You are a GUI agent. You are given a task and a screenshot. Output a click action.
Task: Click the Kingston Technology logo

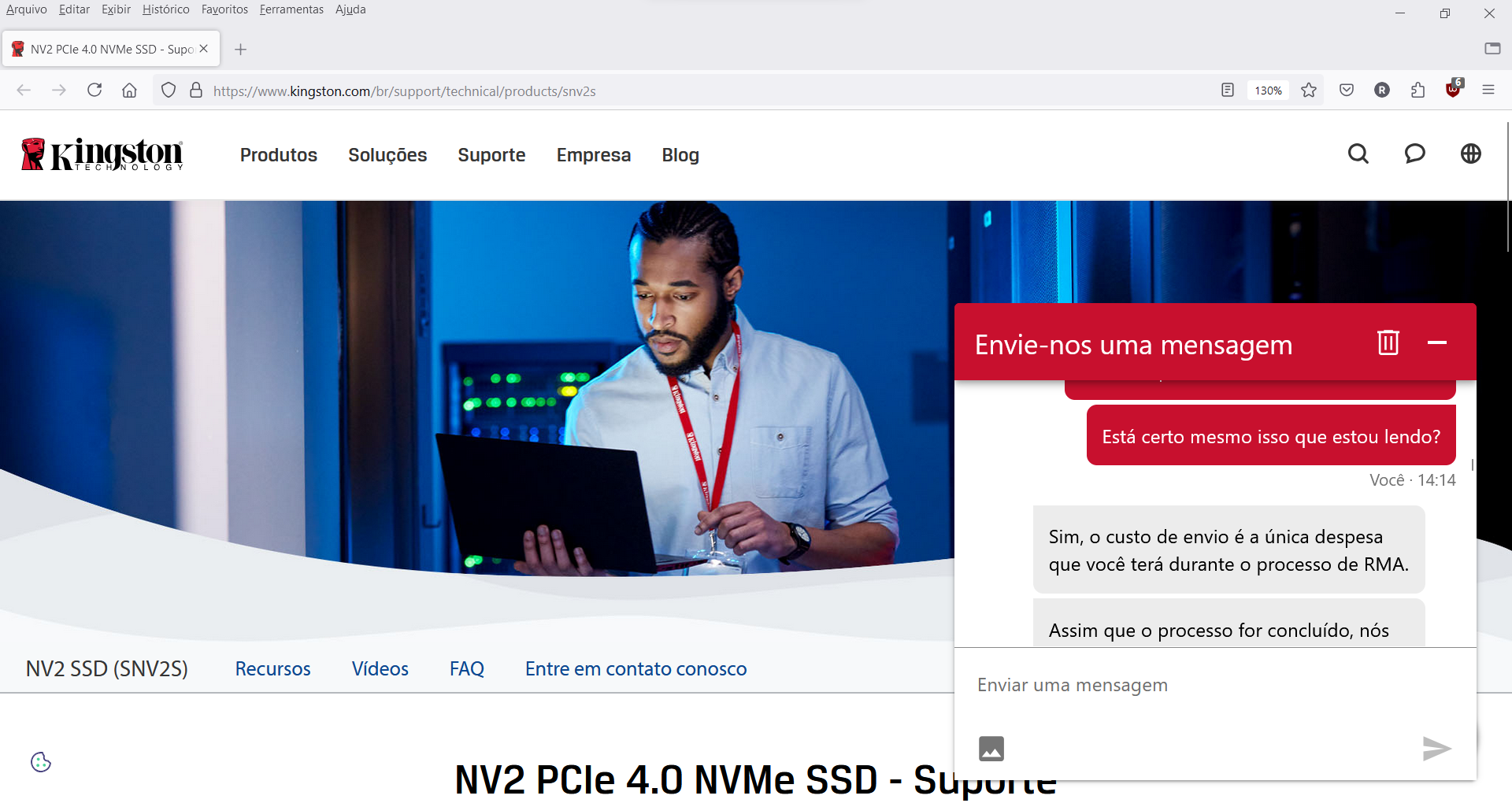[102, 154]
